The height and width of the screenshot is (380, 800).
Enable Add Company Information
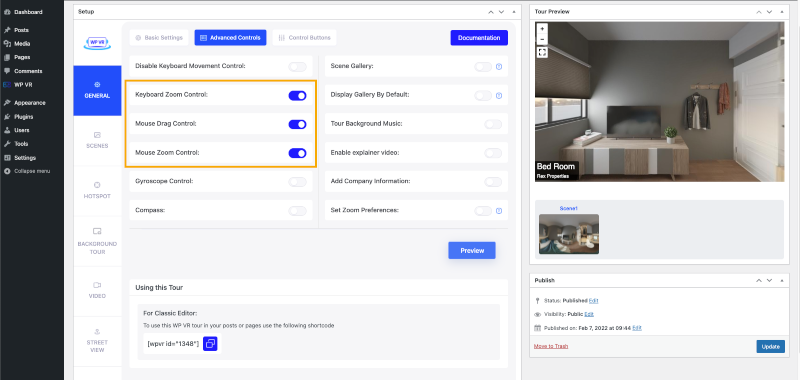pos(493,182)
